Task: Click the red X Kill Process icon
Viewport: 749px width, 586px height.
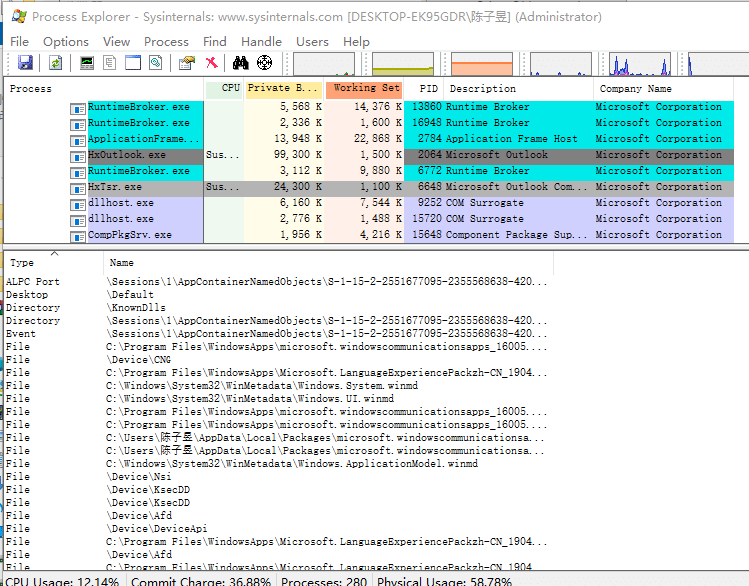Action: pyautogui.click(x=211, y=63)
